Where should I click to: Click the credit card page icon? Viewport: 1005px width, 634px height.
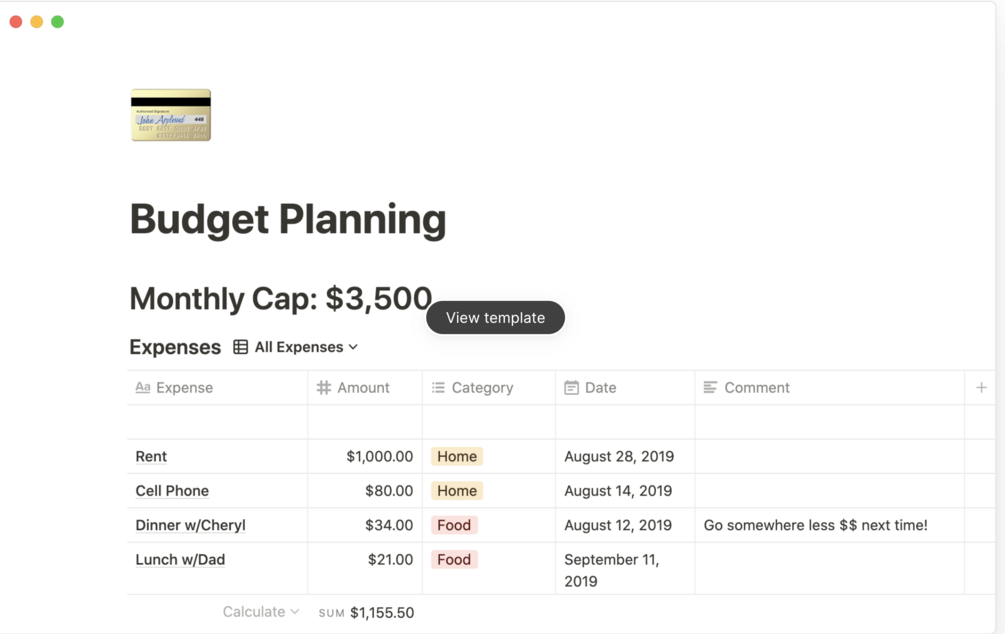pyautogui.click(x=171, y=115)
